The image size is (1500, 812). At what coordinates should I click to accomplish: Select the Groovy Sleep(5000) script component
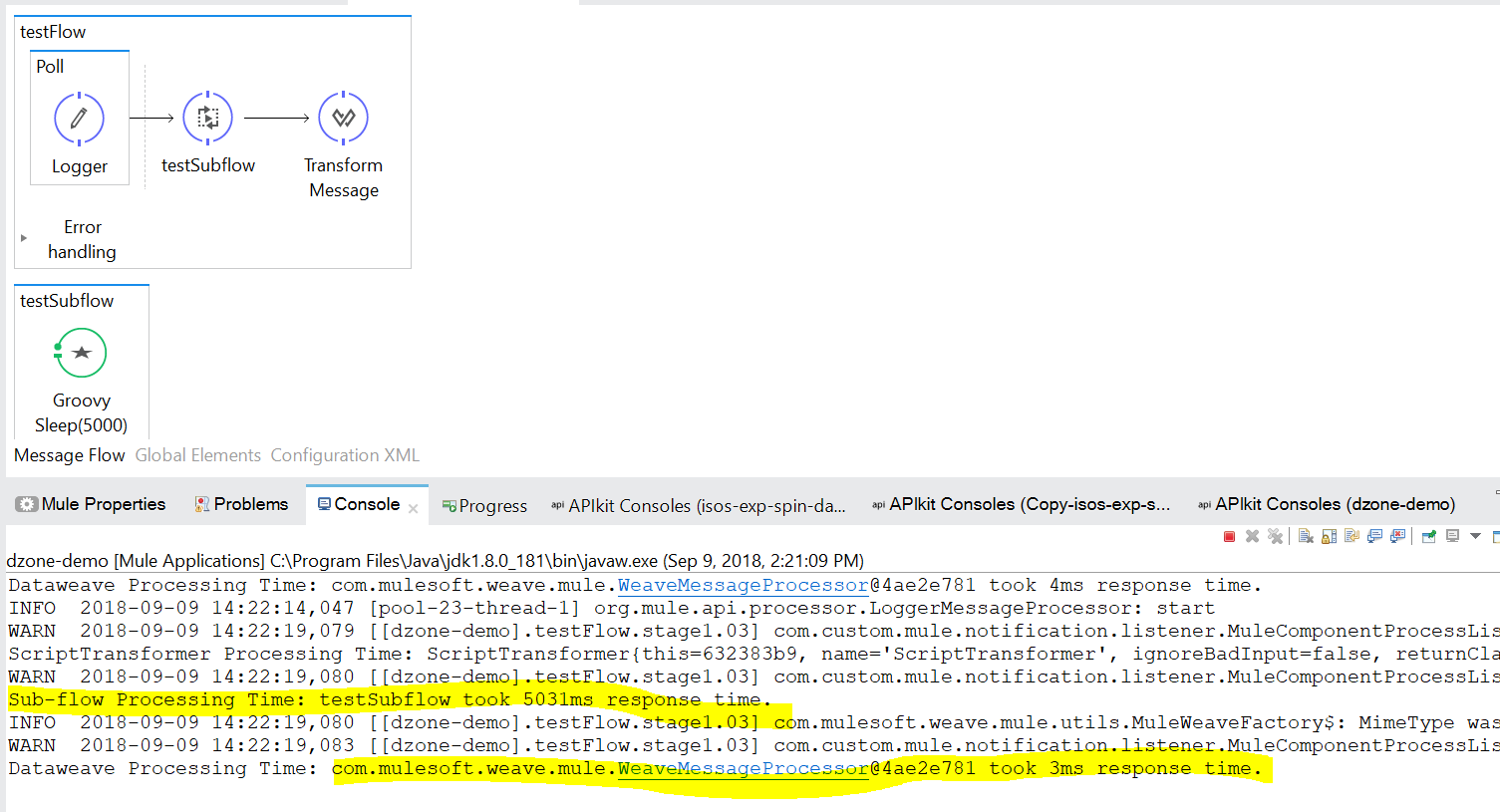tap(81, 354)
